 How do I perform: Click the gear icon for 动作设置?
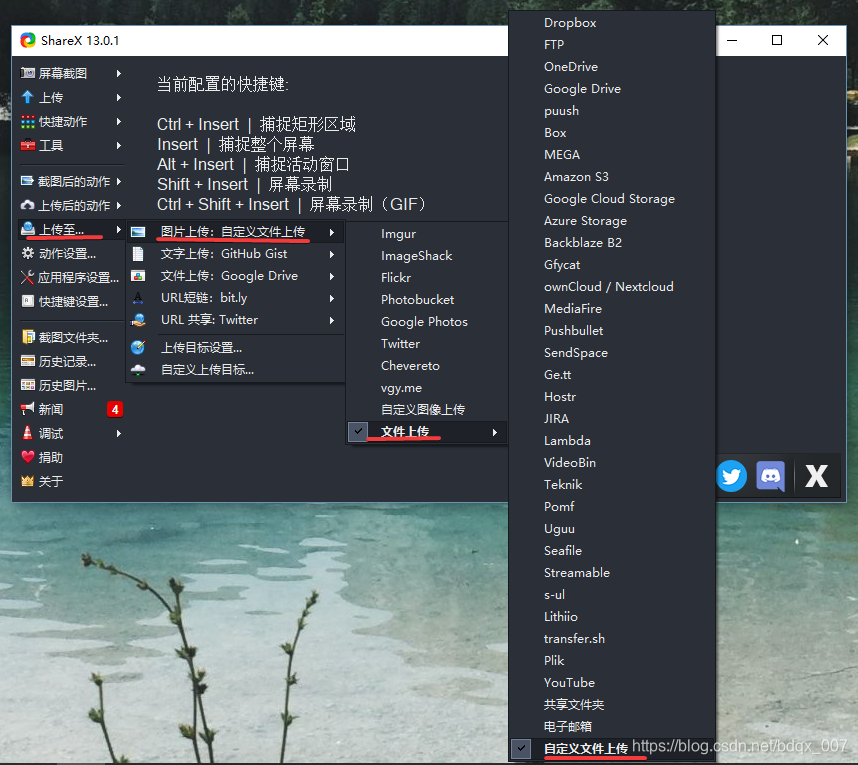coord(27,253)
